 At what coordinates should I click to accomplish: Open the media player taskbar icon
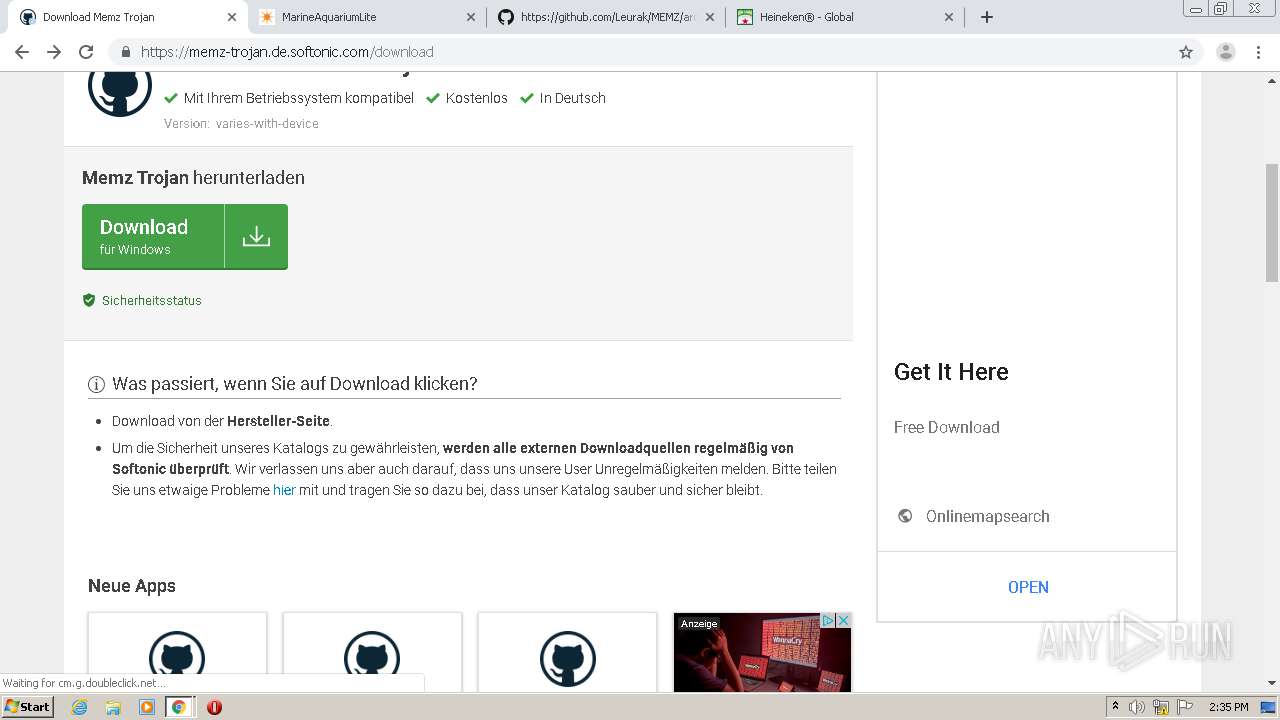click(146, 707)
